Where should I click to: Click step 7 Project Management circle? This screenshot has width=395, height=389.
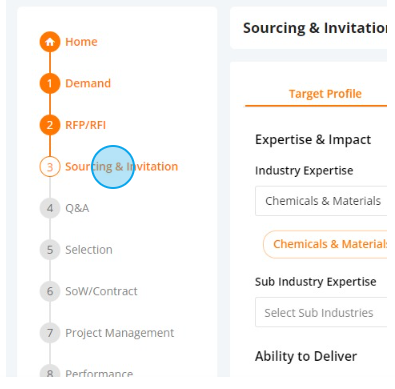(x=50, y=333)
